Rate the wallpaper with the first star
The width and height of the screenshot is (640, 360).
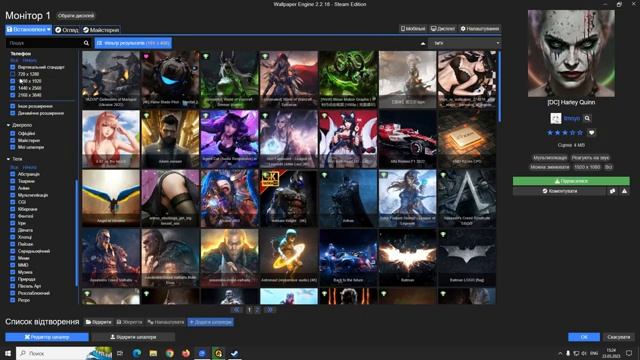click(x=550, y=133)
